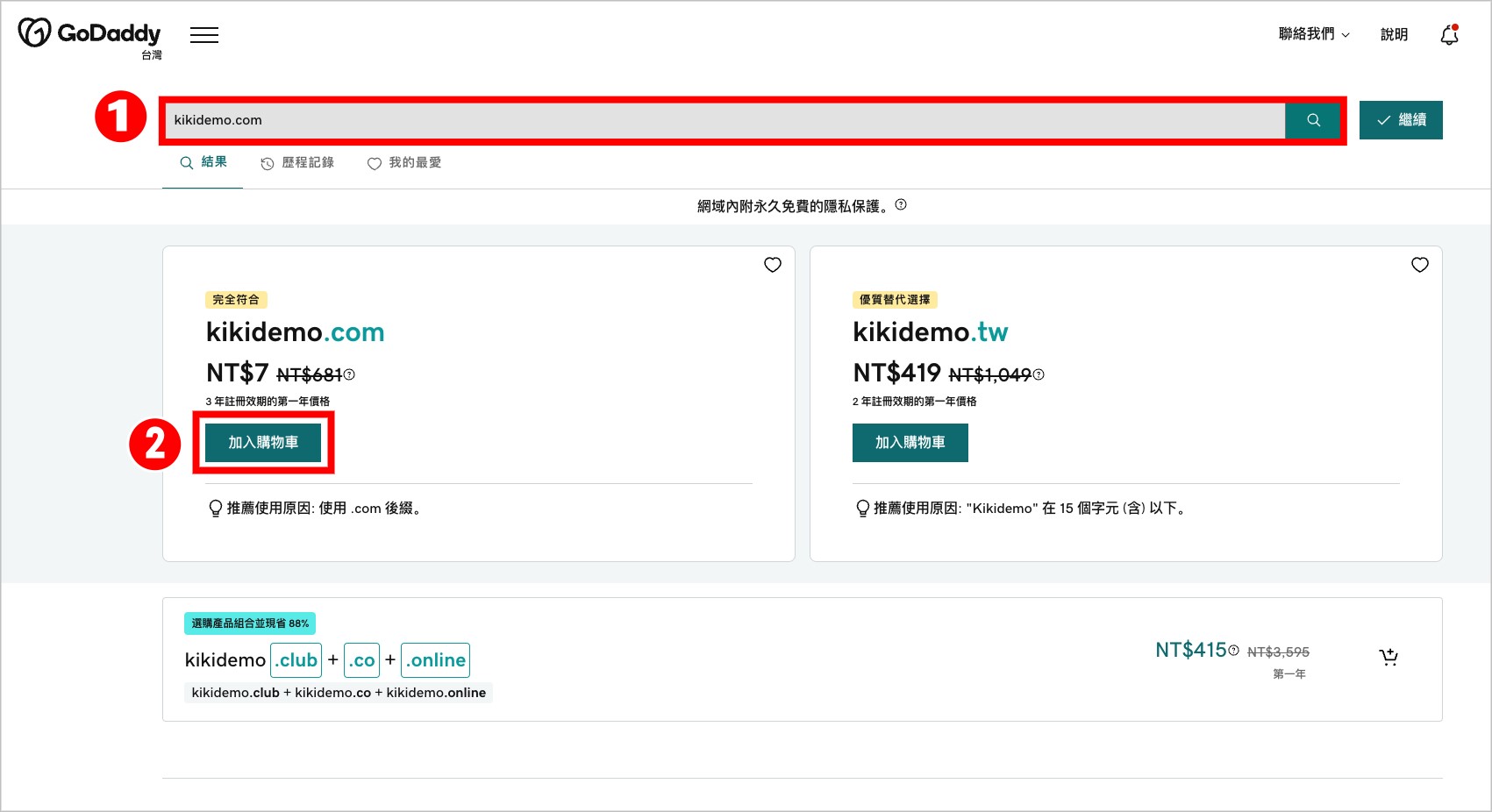
Task: Open the 說明 help link
Action: 1394,34
